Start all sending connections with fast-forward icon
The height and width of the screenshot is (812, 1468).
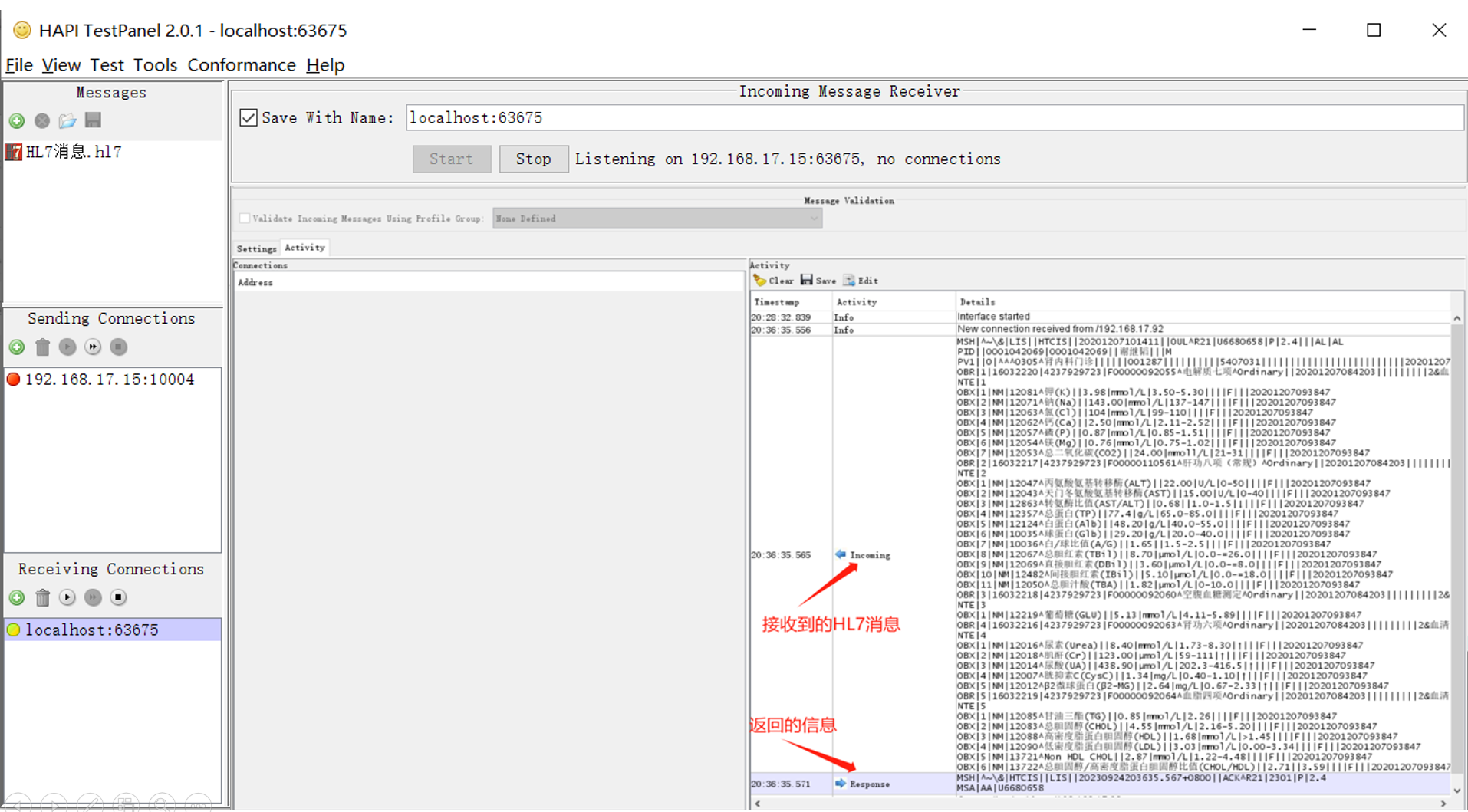93,347
